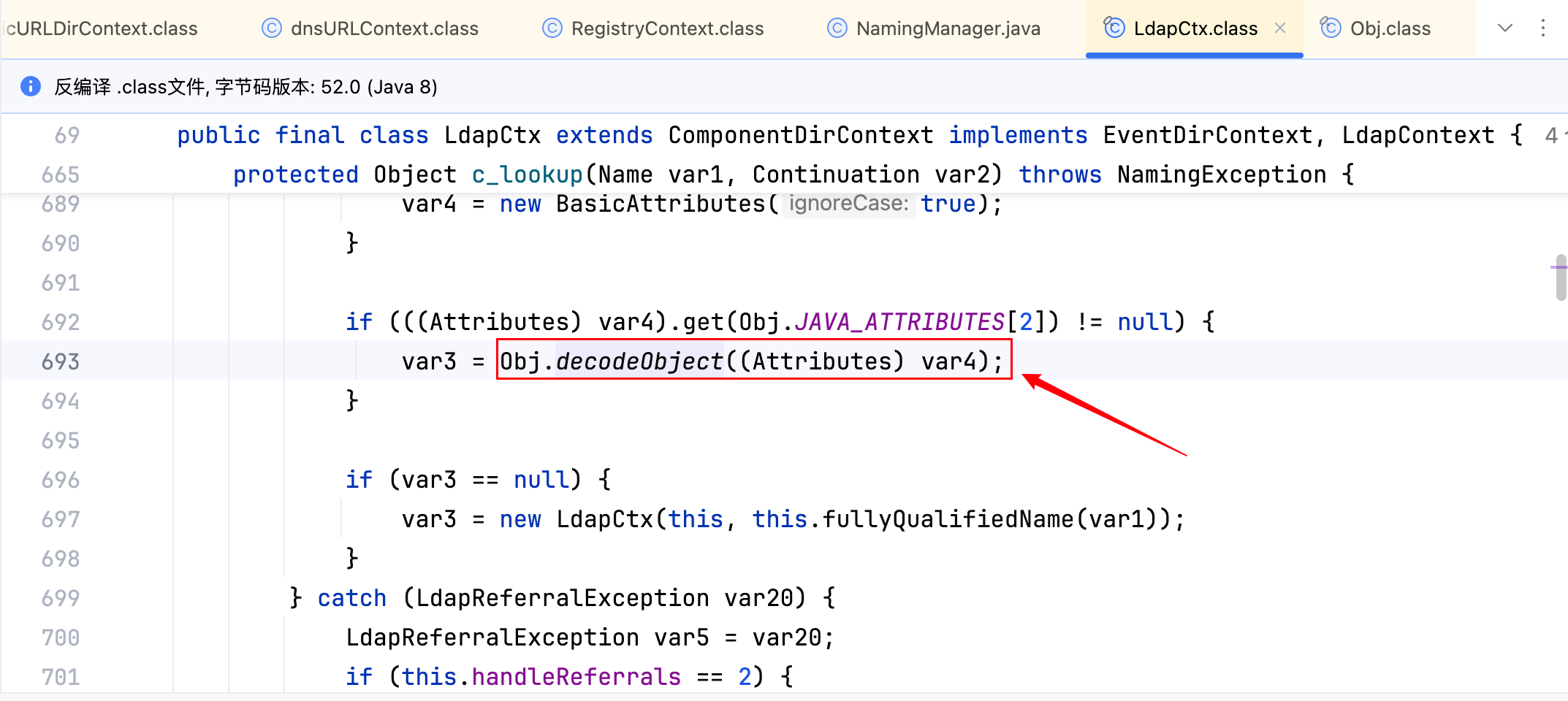Click line number 693 in gutter
Viewport: 1568px width, 701px height.
coord(61,361)
